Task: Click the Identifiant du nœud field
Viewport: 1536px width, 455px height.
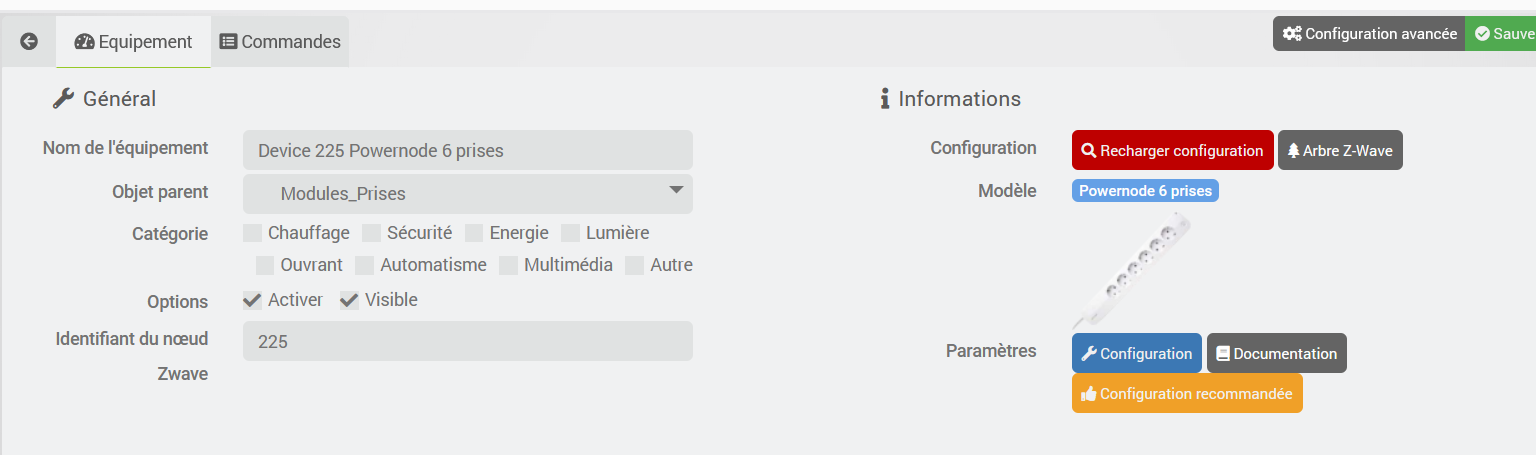Action: tap(467, 341)
